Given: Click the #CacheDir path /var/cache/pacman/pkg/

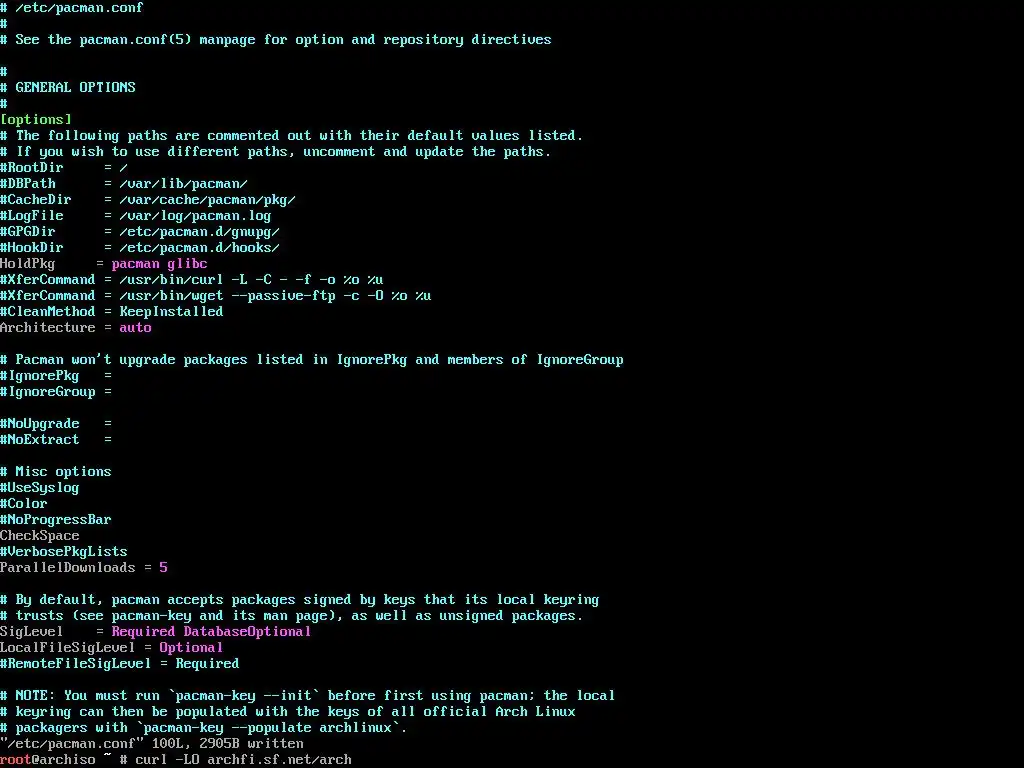Looking at the screenshot, I should [208, 200].
